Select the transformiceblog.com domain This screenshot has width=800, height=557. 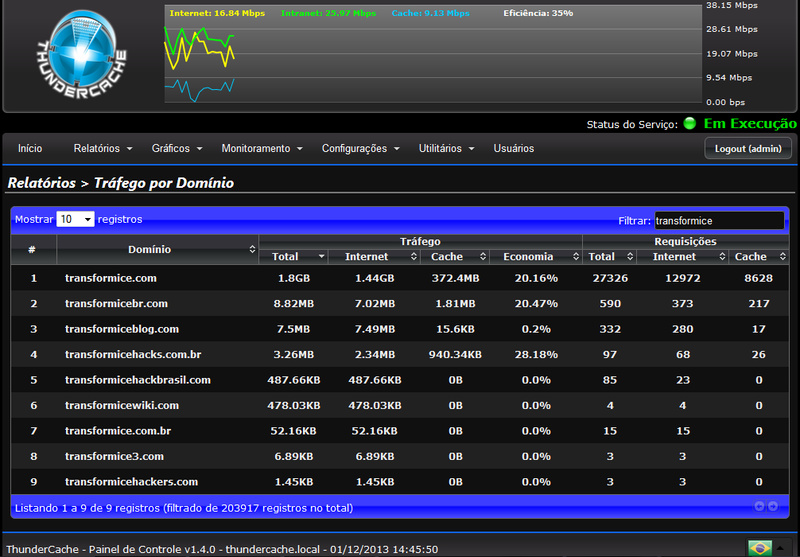click(x=122, y=329)
